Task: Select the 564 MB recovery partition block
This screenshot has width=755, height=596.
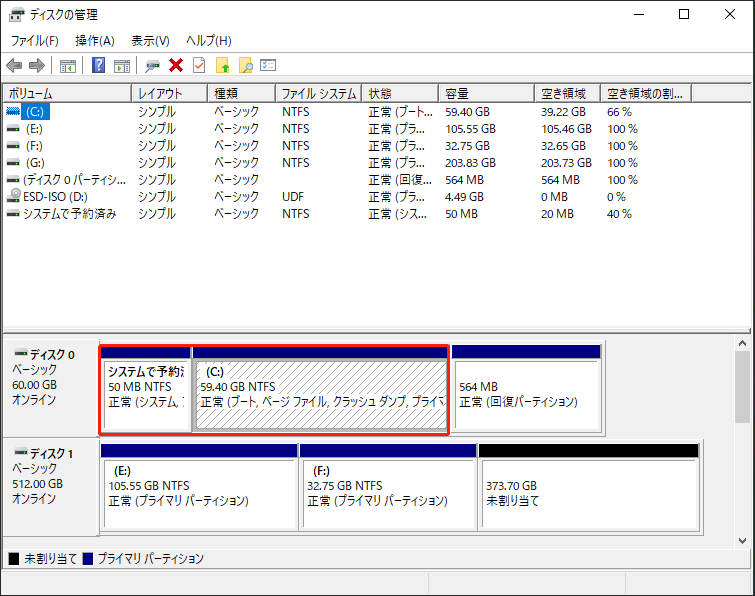Action: click(x=526, y=388)
